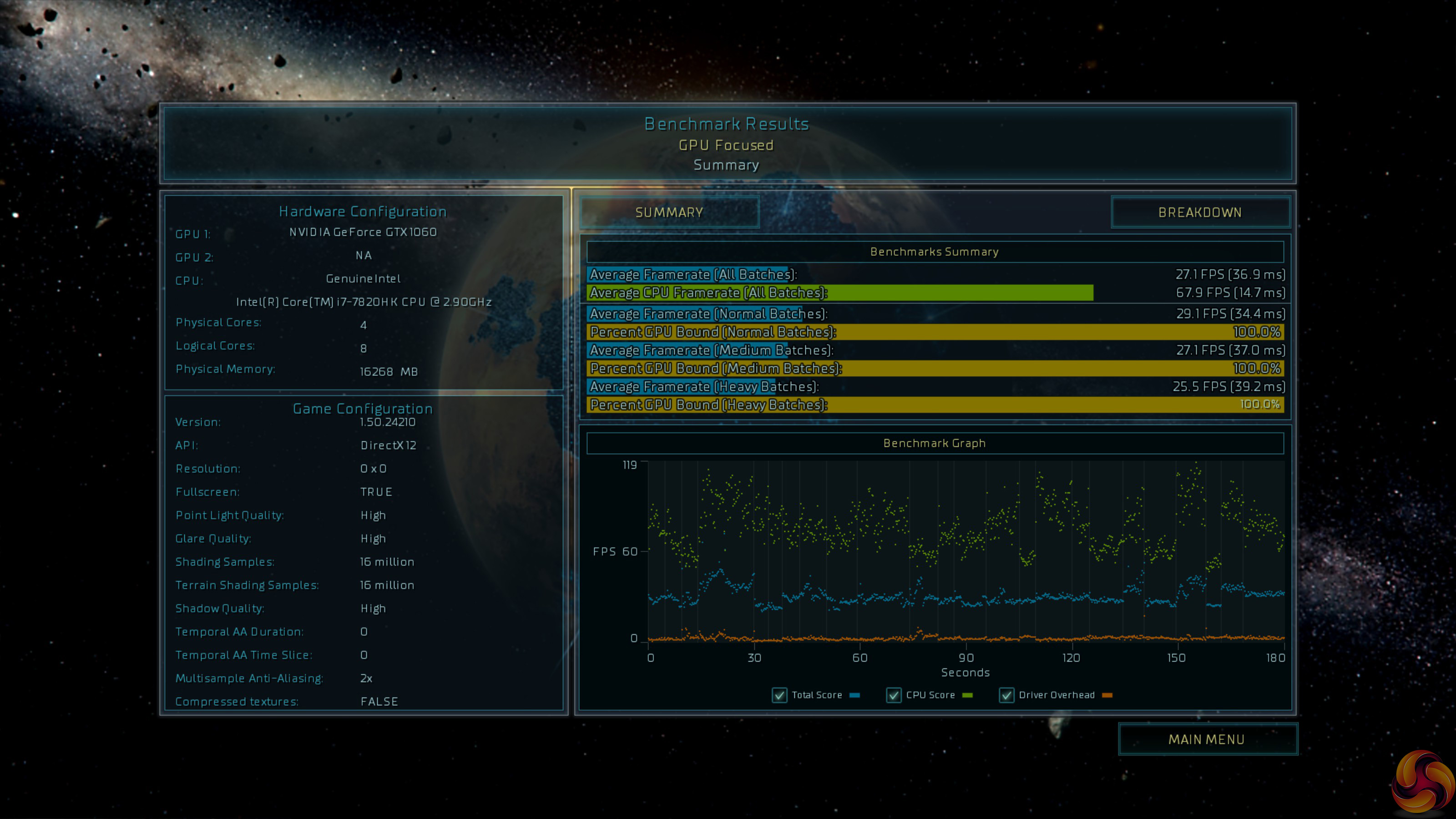
Task: Disable the Driver Overhead checkbox
Action: (x=1006, y=695)
